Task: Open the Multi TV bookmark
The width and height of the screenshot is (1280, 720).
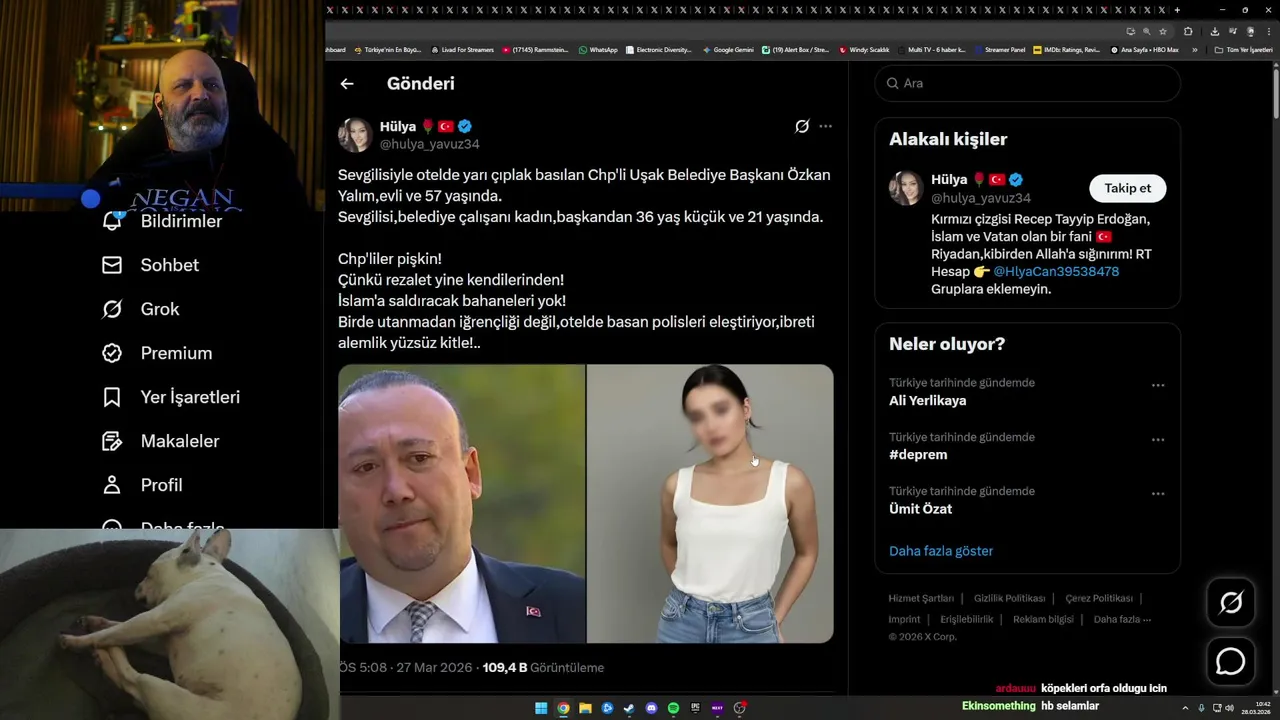Action: 932,49
